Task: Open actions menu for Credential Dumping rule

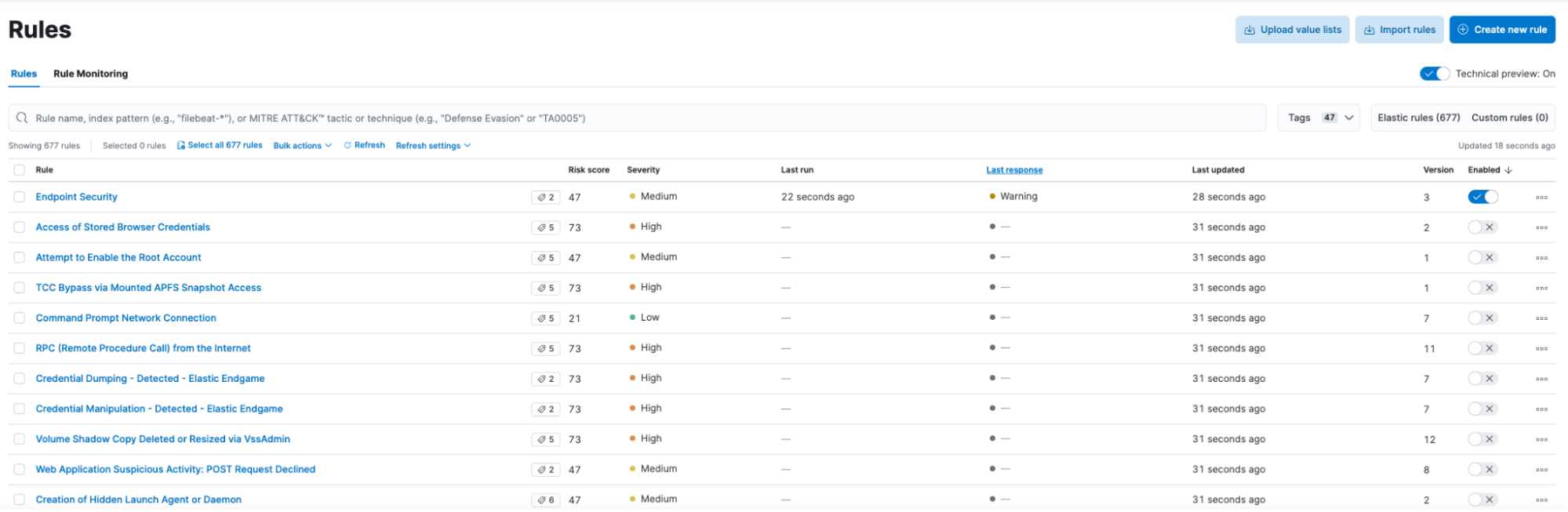Action: coord(1541,379)
